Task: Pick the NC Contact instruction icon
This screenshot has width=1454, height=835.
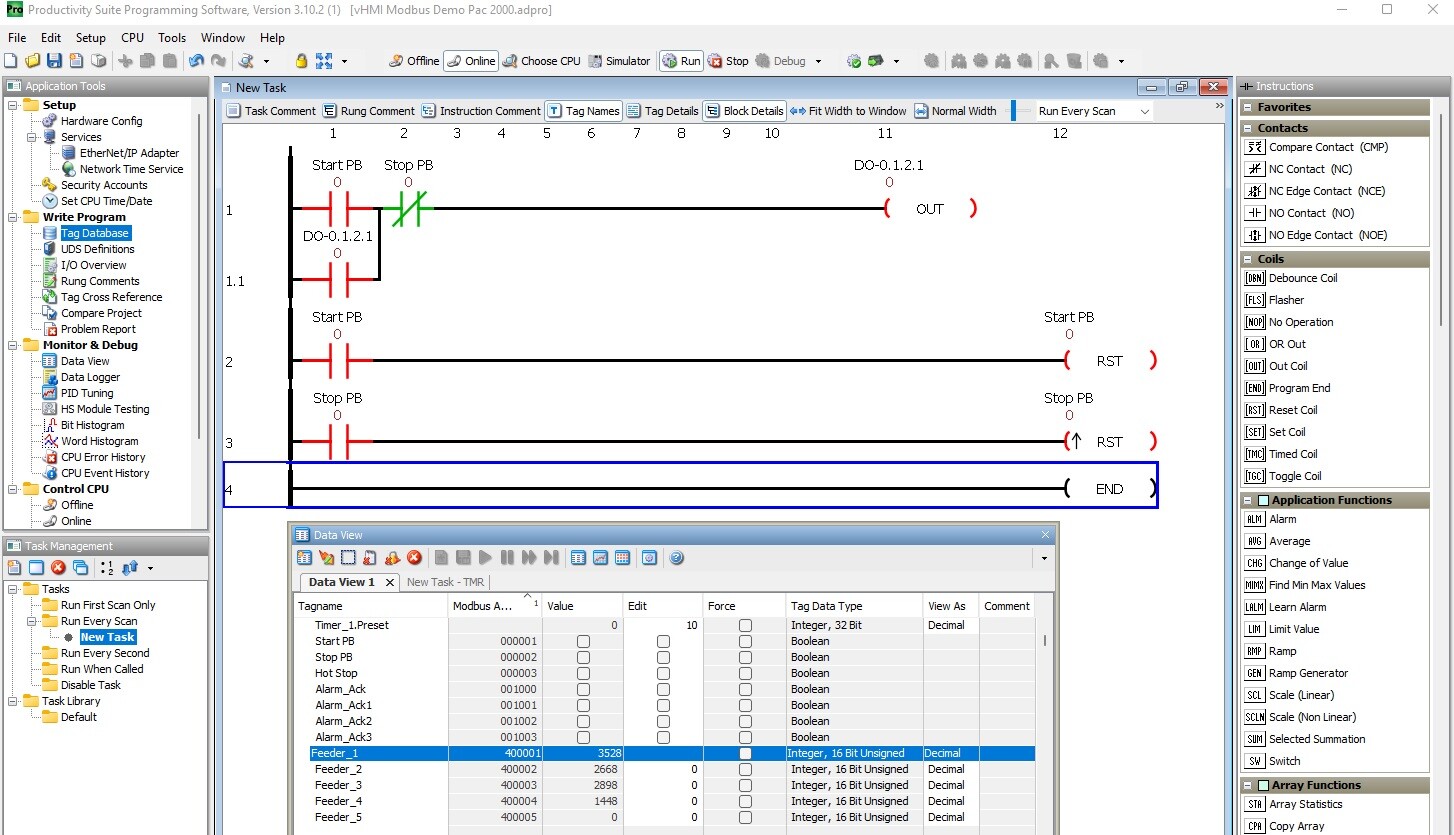Action: (1254, 169)
